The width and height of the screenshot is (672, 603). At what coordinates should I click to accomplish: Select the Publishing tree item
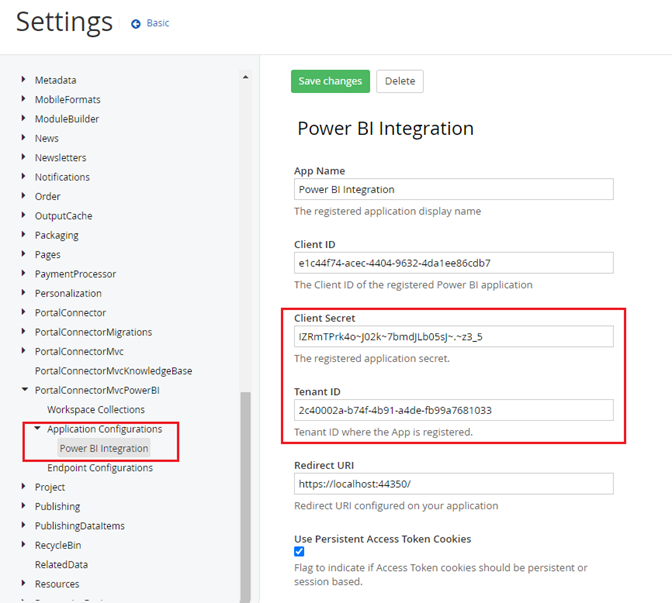tap(57, 506)
